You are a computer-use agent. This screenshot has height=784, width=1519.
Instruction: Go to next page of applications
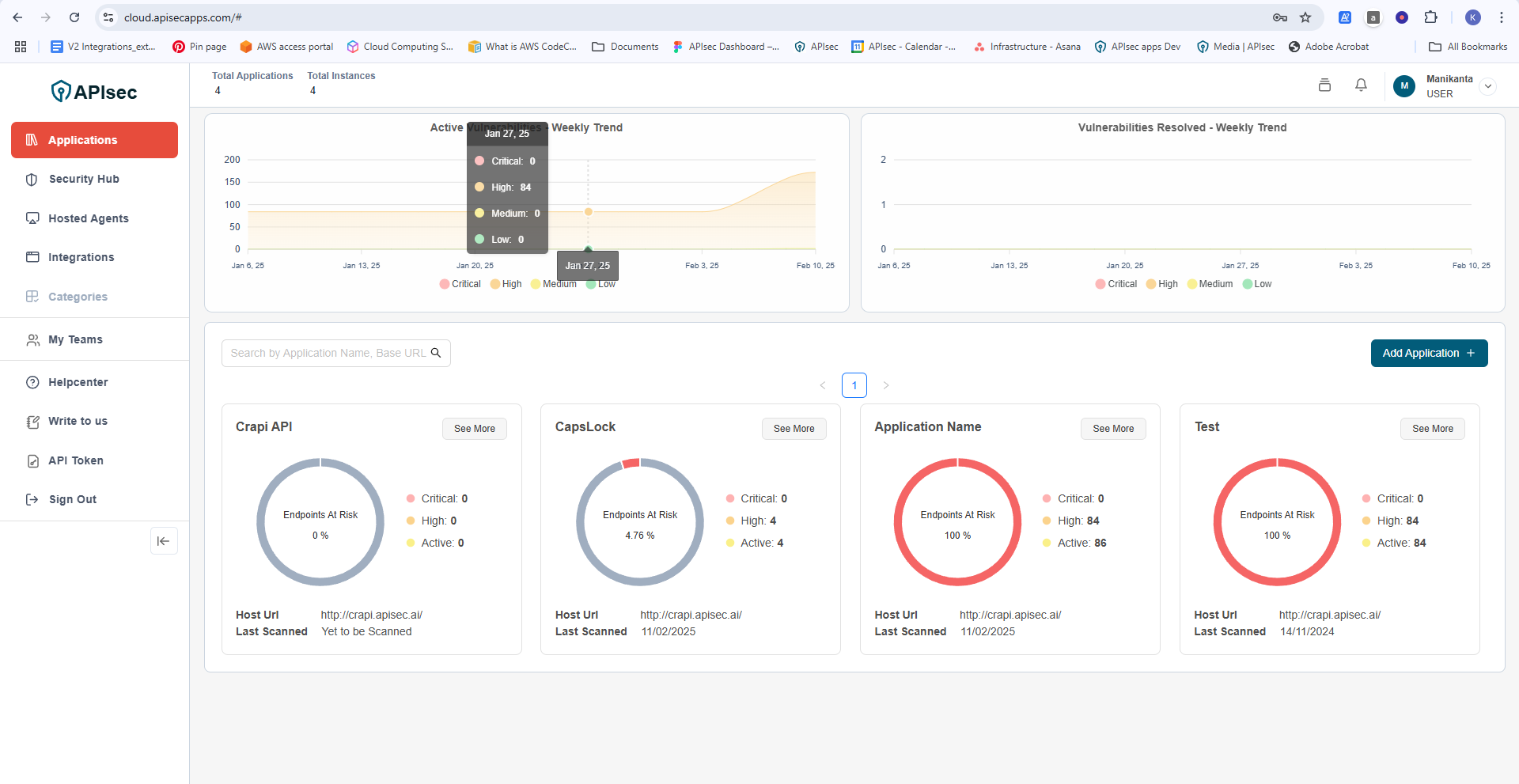click(886, 385)
